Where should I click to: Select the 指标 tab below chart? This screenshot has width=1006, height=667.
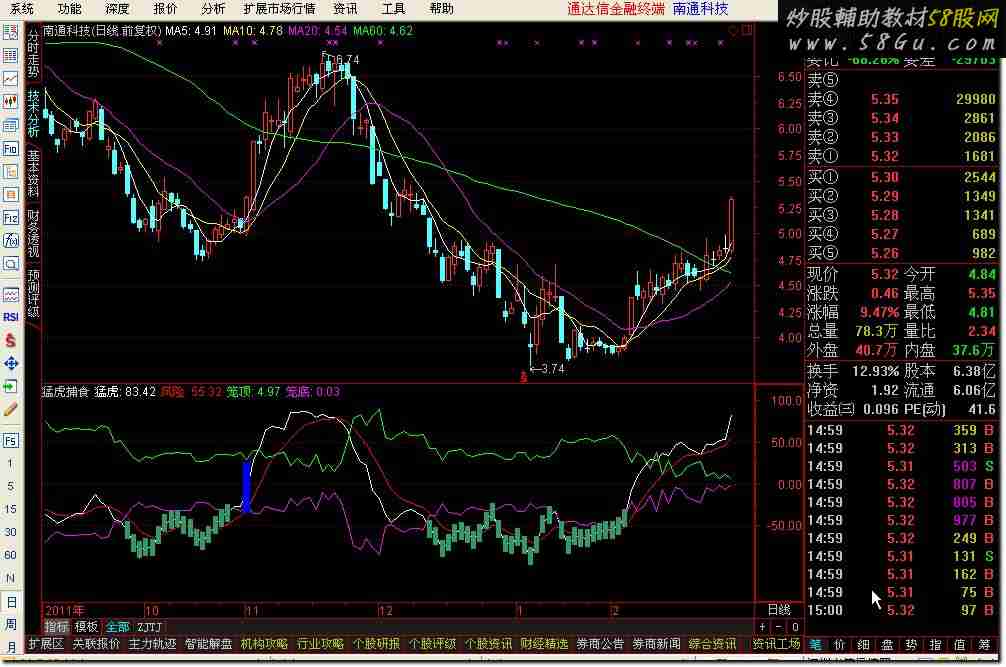[56, 627]
